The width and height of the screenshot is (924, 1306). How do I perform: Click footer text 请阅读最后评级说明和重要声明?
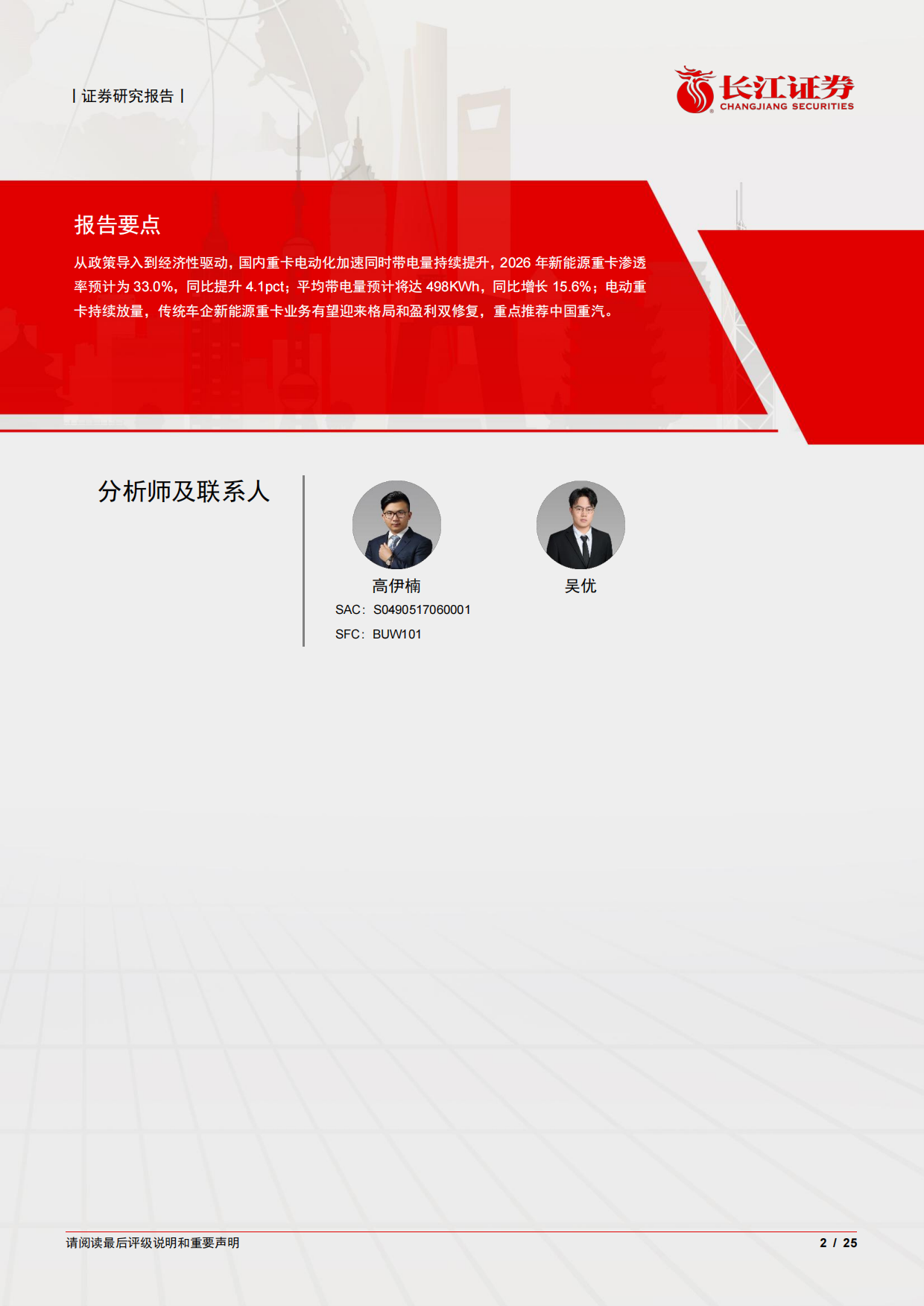pos(153,1243)
